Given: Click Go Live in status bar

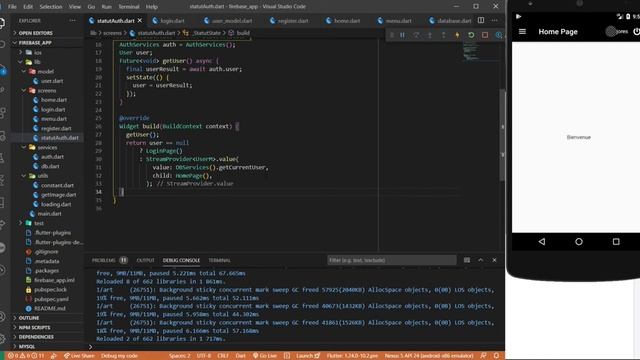Looking at the screenshot, I should coord(264,356).
